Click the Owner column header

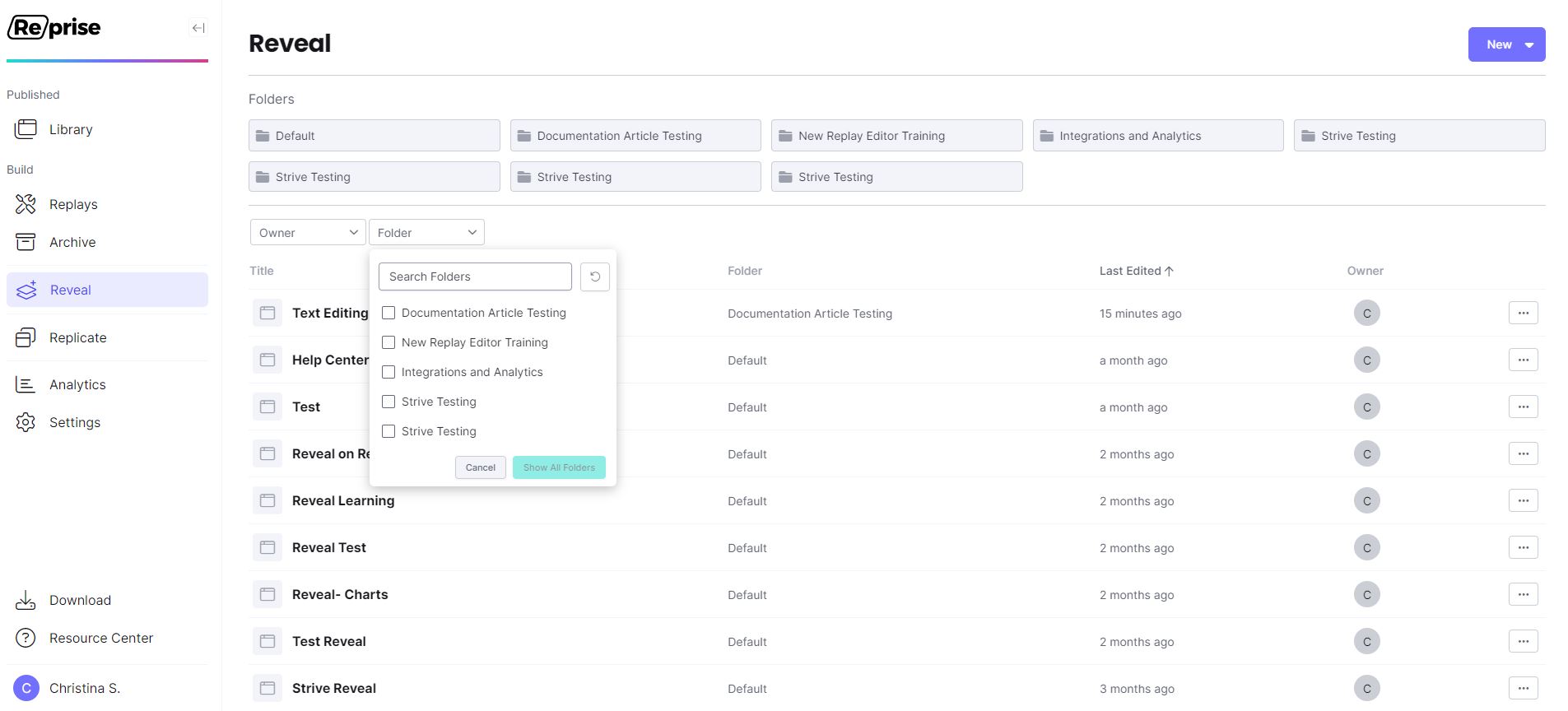[x=1366, y=271]
